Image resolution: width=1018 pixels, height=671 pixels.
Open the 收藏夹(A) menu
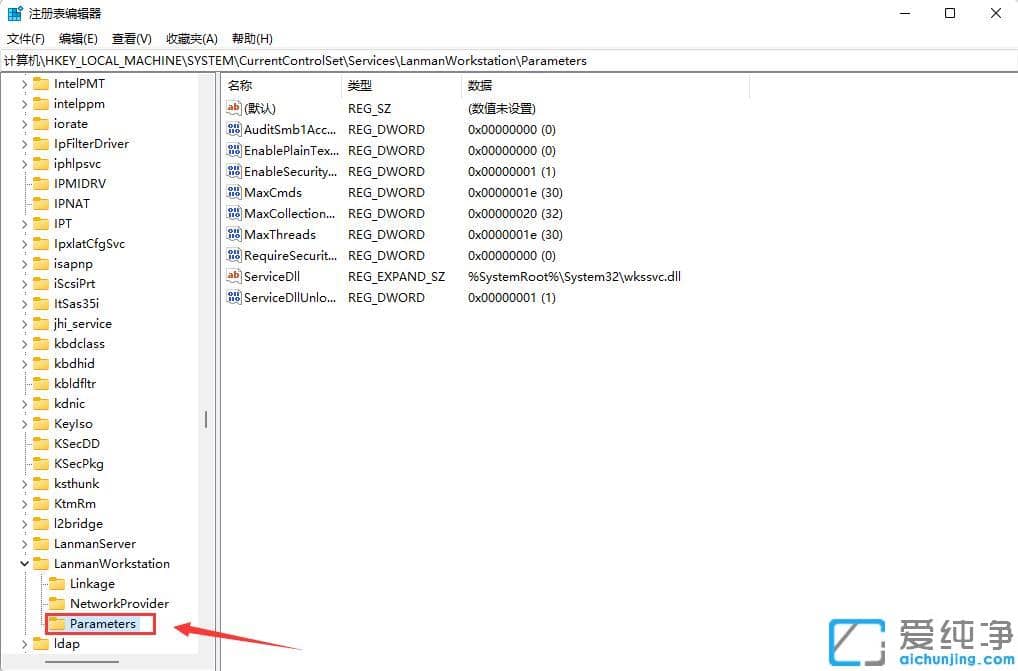(190, 38)
